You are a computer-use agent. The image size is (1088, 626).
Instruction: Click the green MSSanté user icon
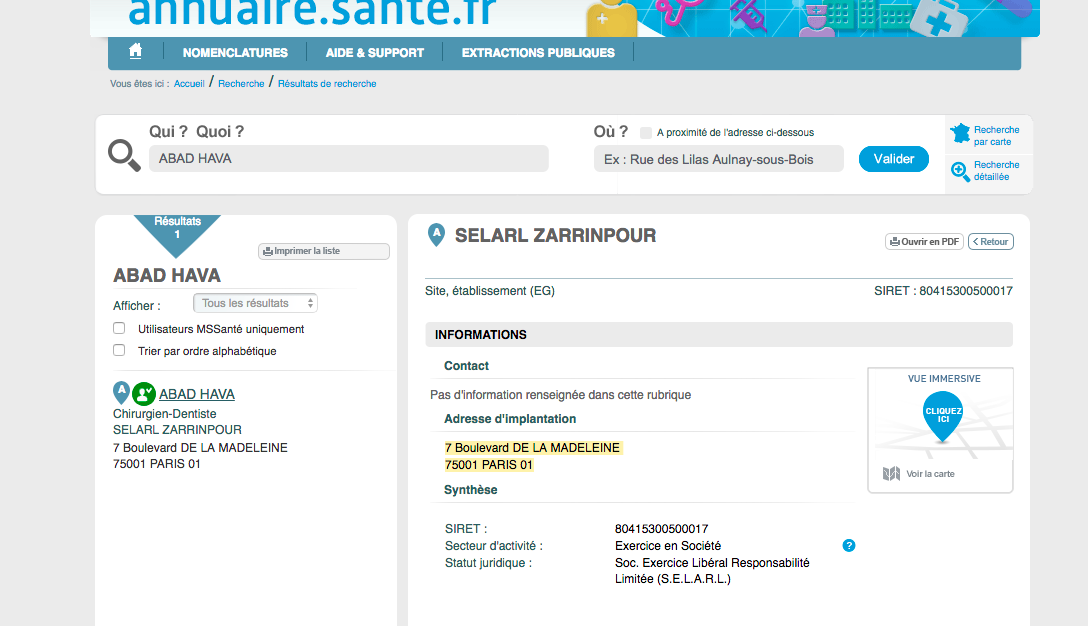coord(144,394)
